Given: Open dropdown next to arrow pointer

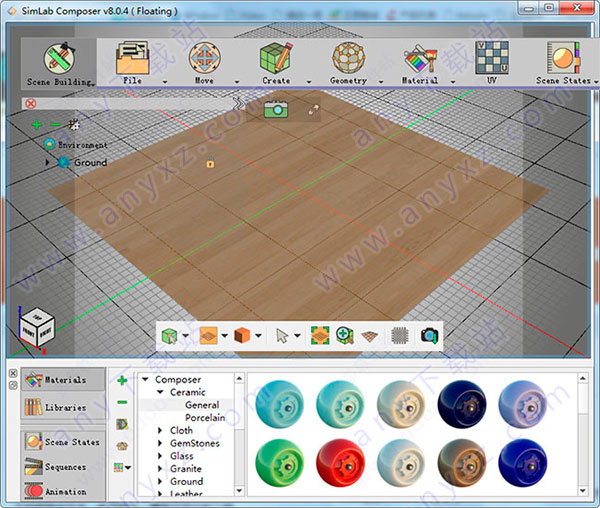Looking at the screenshot, I should (x=297, y=336).
